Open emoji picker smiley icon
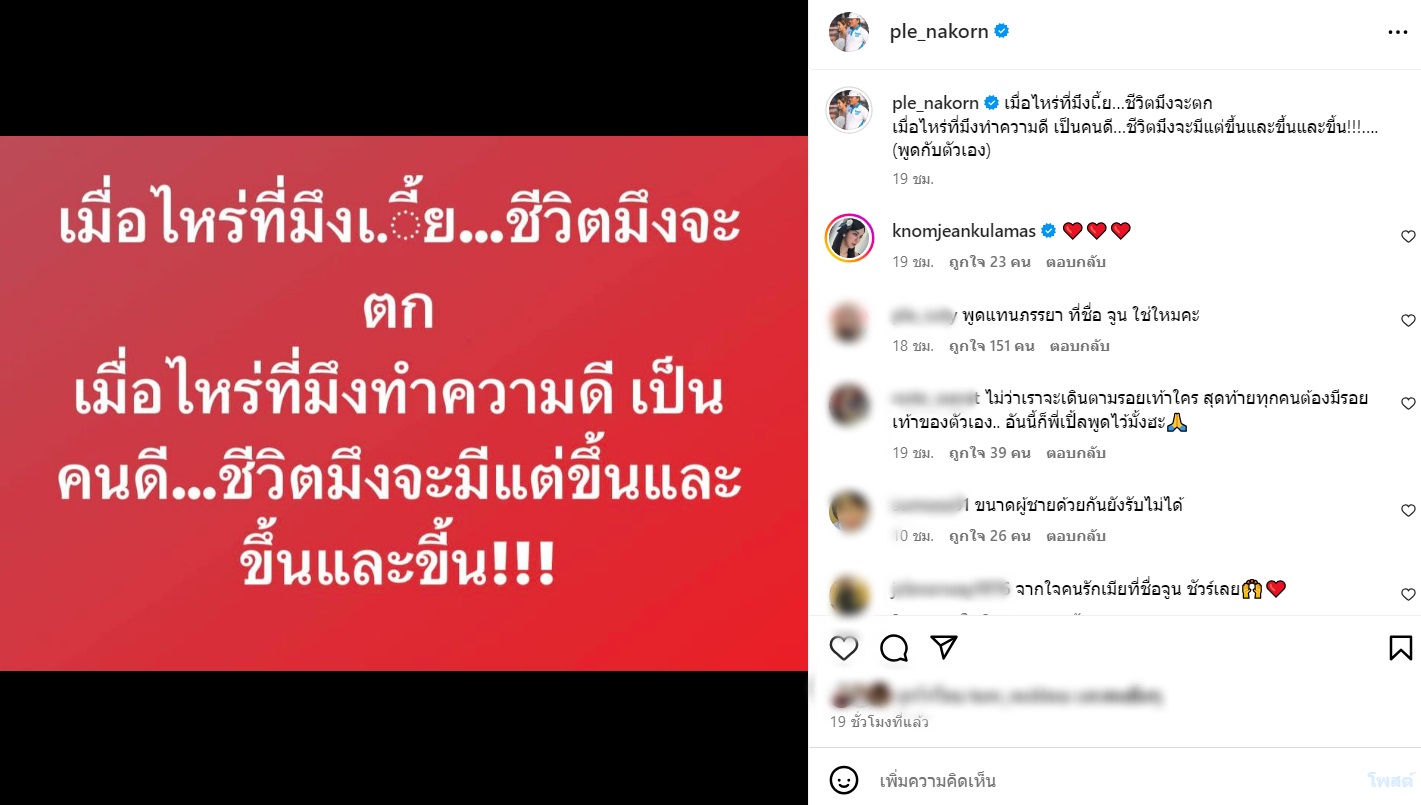1421x805 pixels. [844, 780]
